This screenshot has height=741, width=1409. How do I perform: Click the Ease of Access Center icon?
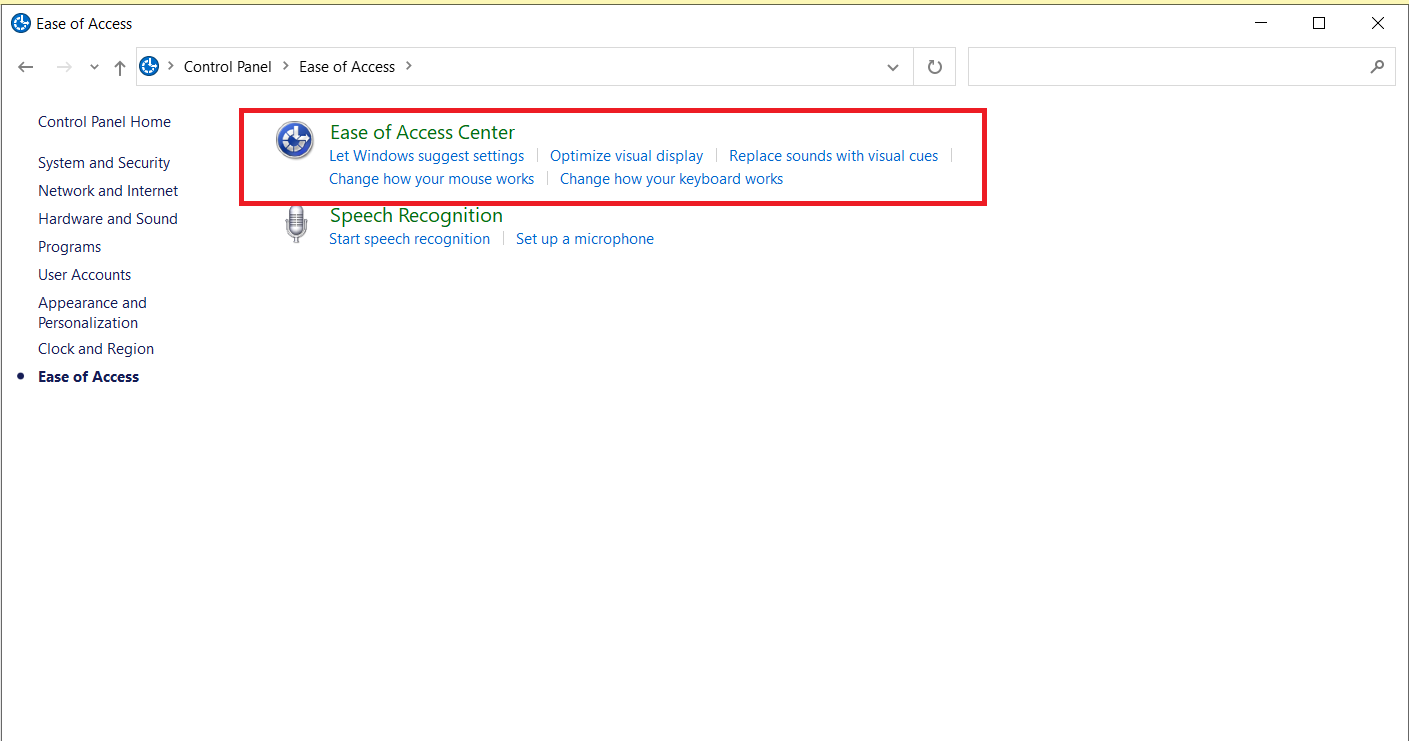pyautogui.click(x=295, y=141)
